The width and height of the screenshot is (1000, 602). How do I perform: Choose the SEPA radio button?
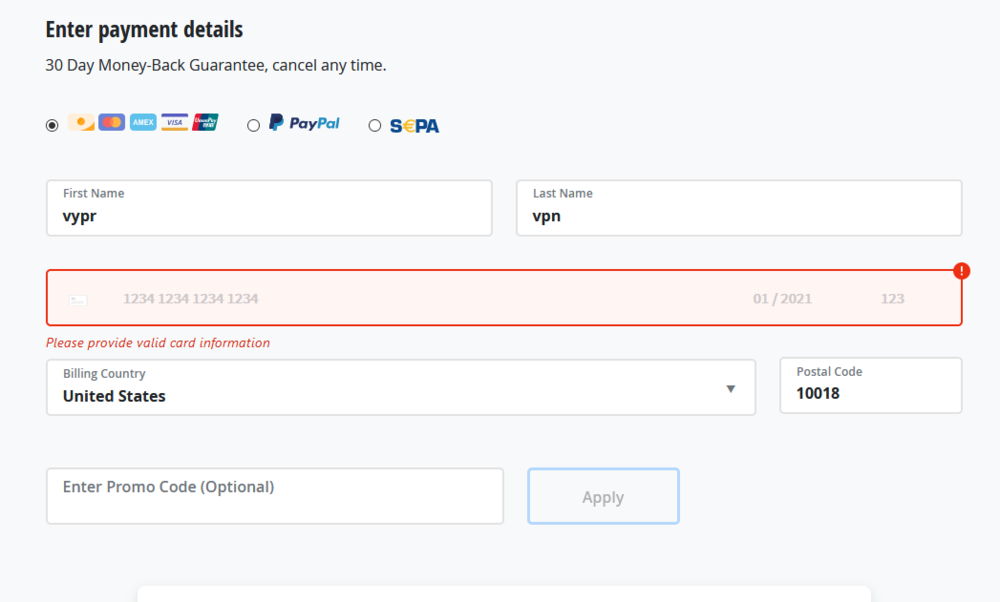click(x=375, y=126)
